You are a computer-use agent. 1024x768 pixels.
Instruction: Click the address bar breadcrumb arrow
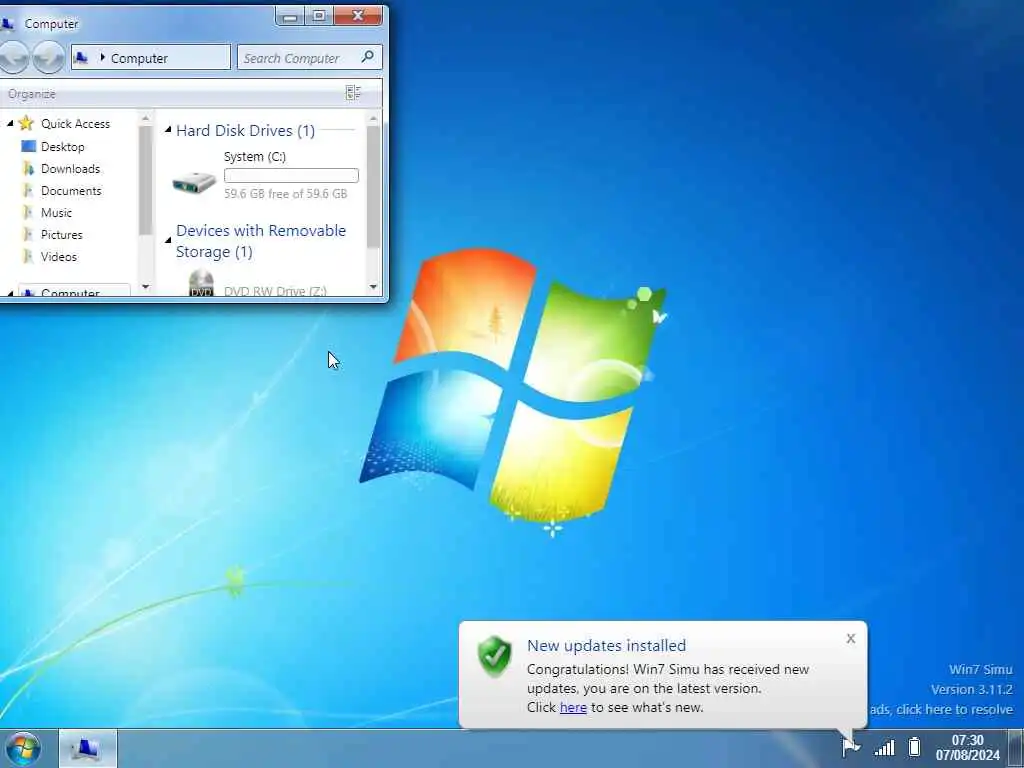(x=103, y=57)
